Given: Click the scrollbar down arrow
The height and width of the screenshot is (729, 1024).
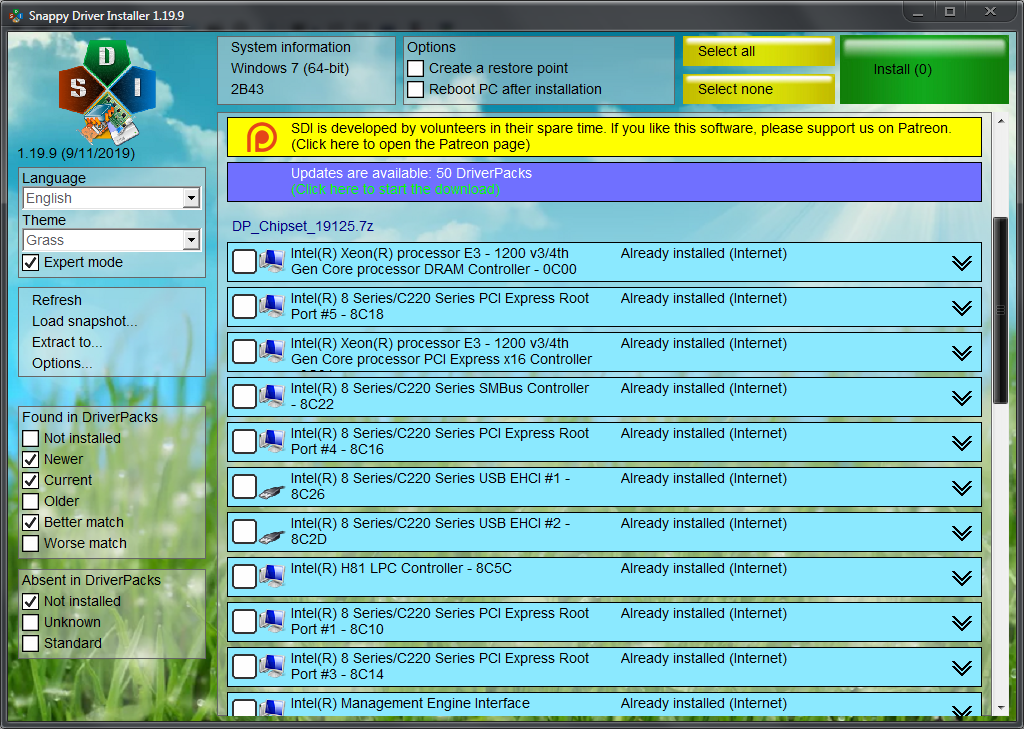Looking at the screenshot, I should click(1001, 709).
